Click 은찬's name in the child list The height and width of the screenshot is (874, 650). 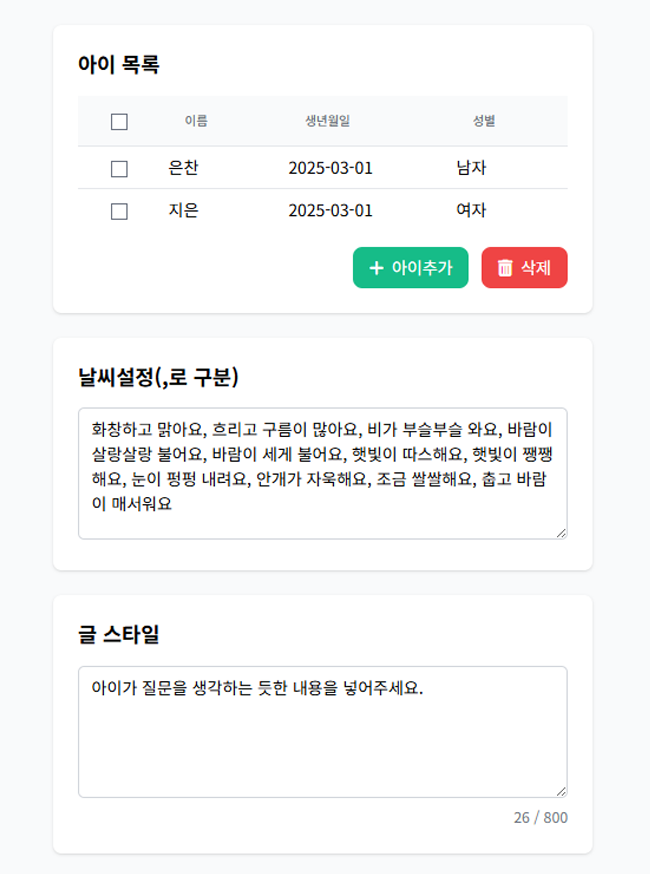pos(183,166)
